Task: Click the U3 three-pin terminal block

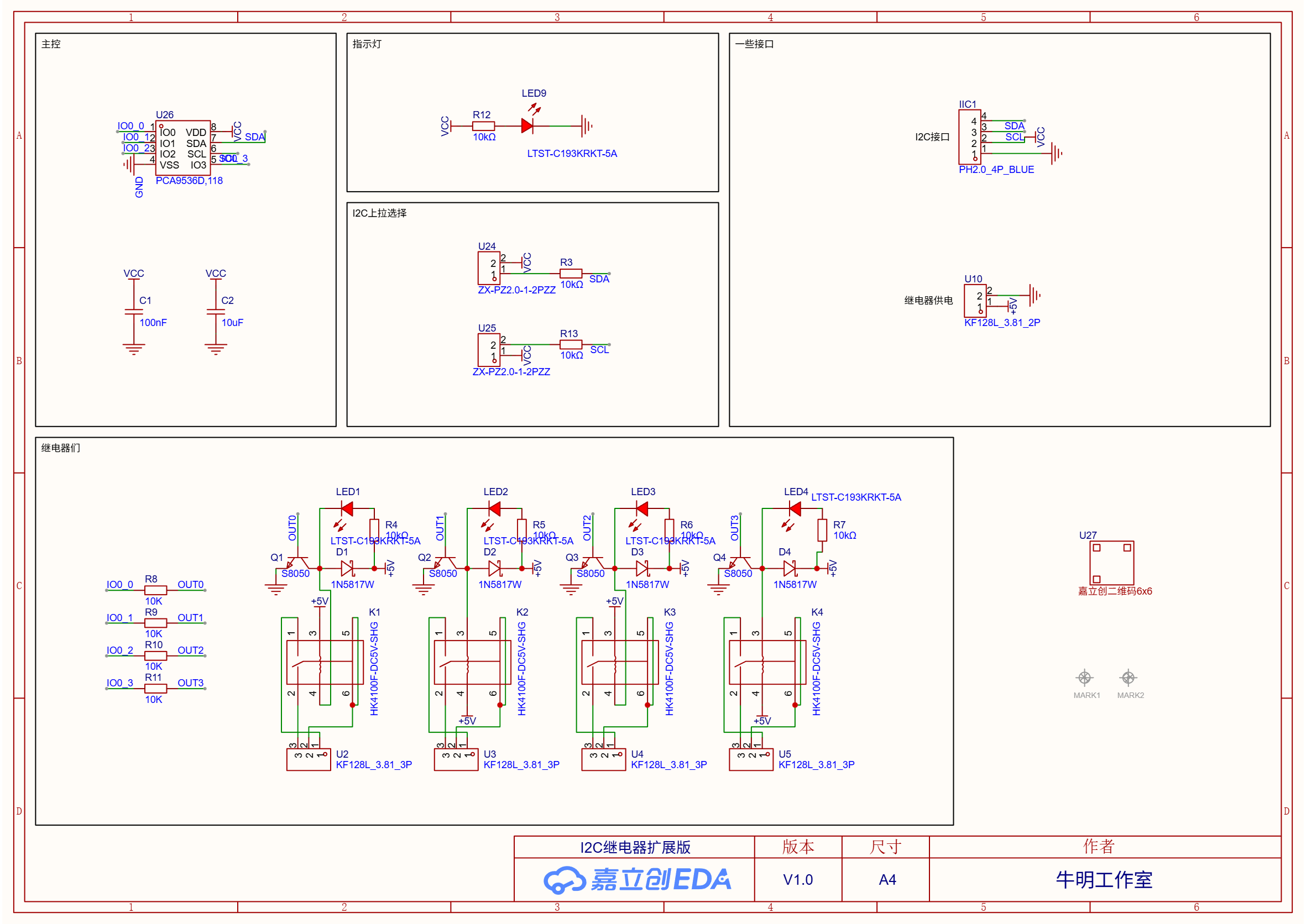Action: (456, 759)
